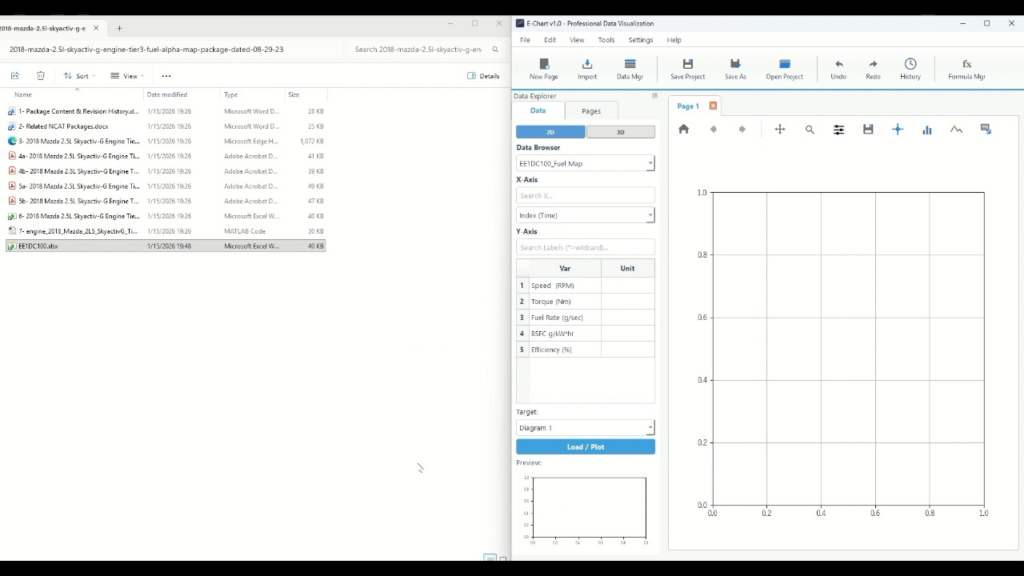1024x576 pixels.
Task: Open the Import data tool
Action: (587, 68)
